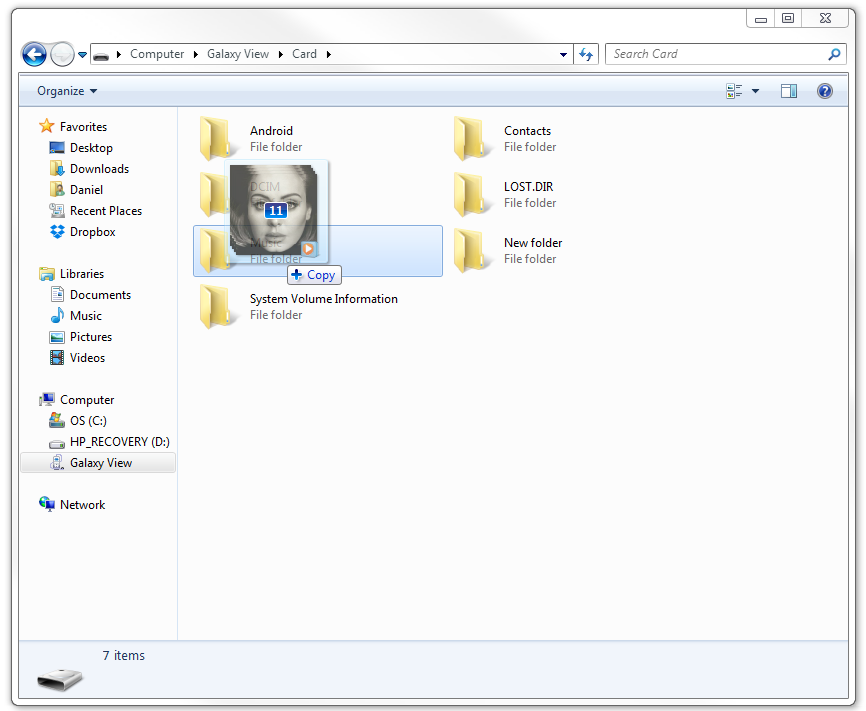866x711 pixels.
Task: Click the Music library note icon
Action: [x=57, y=315]
